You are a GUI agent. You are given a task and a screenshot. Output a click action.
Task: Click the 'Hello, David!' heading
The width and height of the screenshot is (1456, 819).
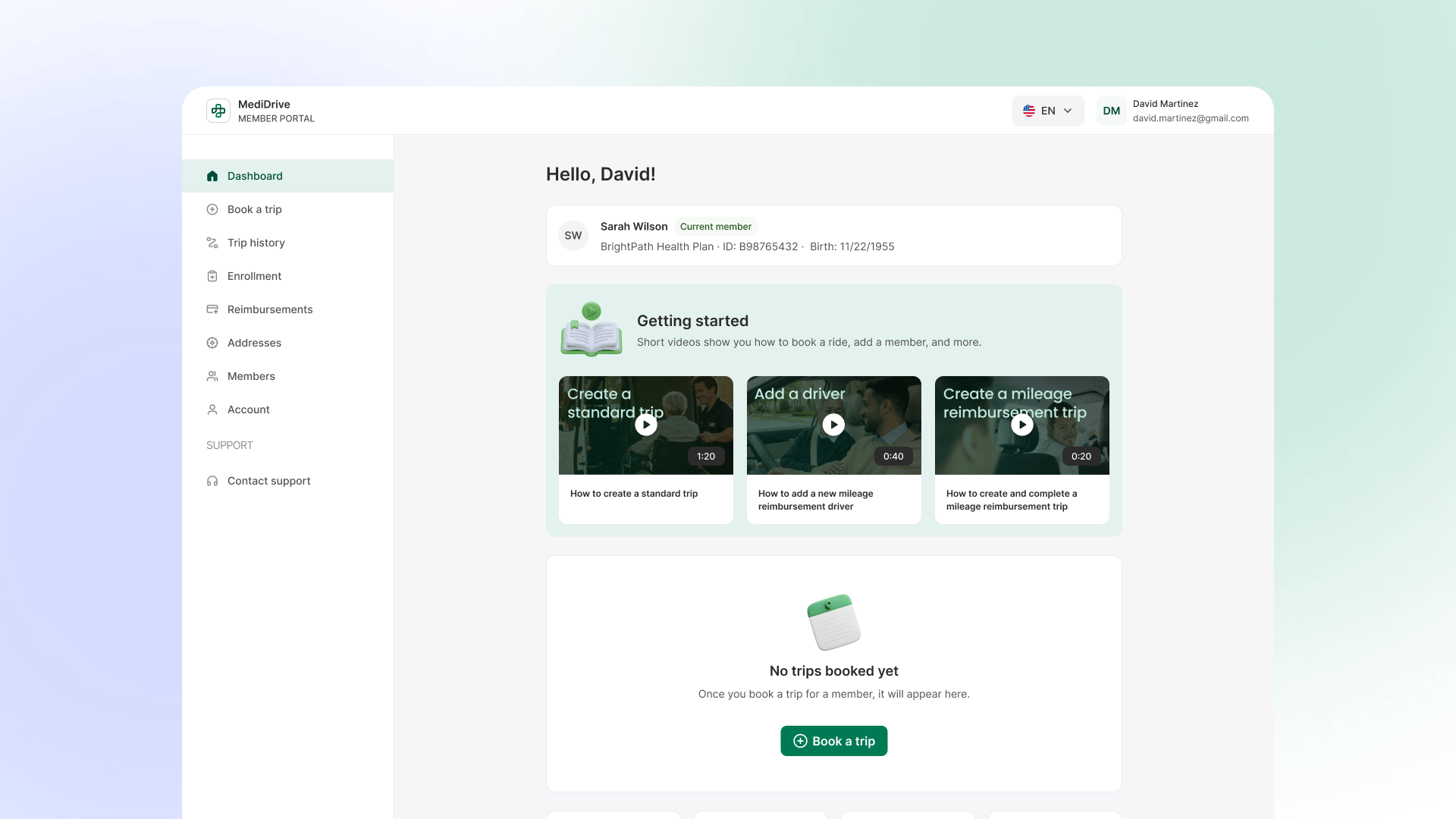coord(601,174)
